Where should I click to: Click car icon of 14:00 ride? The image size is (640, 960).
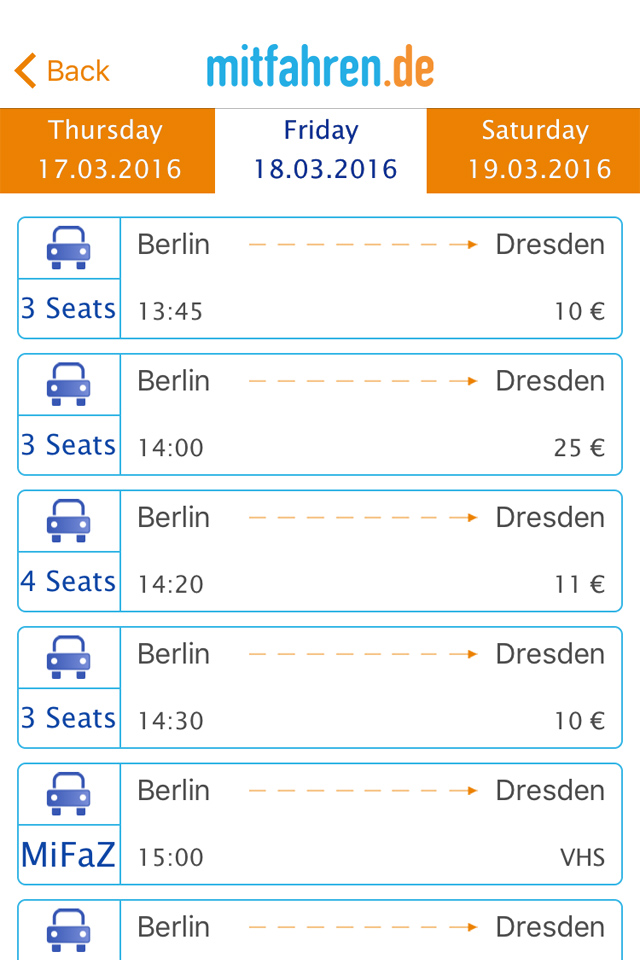[x=69, y=384]
